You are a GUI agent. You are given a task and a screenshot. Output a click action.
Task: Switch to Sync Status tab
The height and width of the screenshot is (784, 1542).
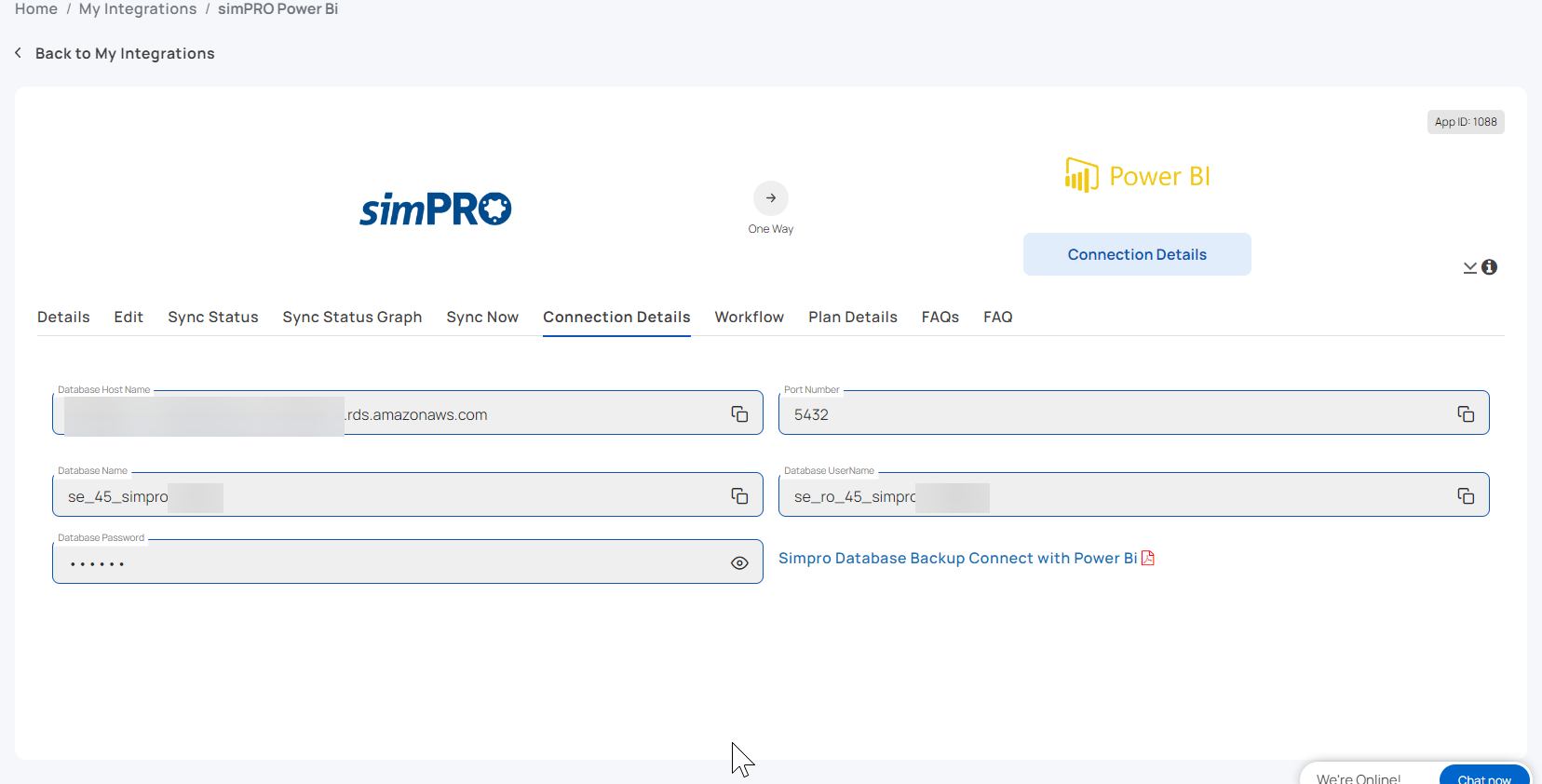coord(213,317)
